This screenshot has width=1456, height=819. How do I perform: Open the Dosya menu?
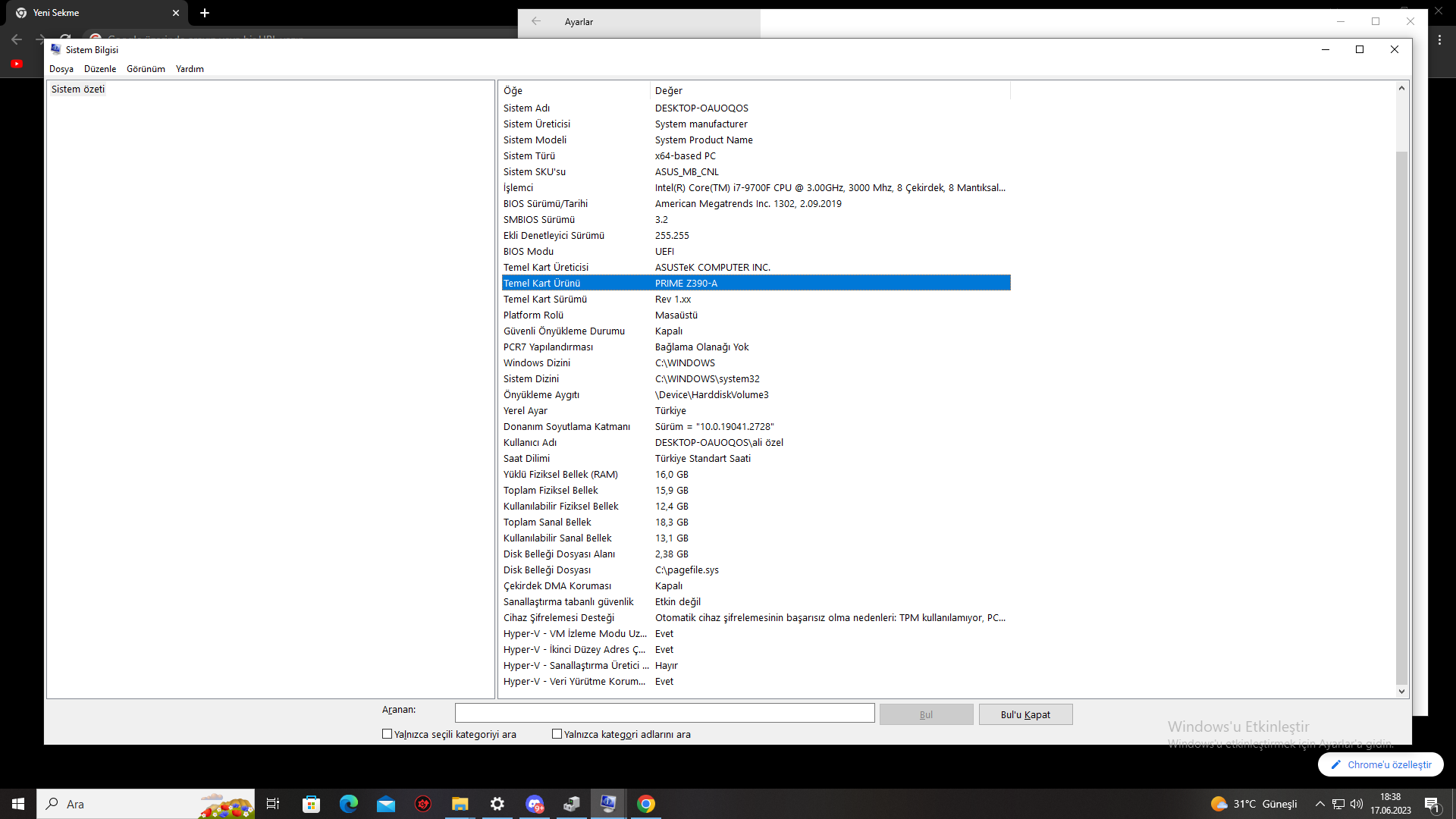[61, 69]
